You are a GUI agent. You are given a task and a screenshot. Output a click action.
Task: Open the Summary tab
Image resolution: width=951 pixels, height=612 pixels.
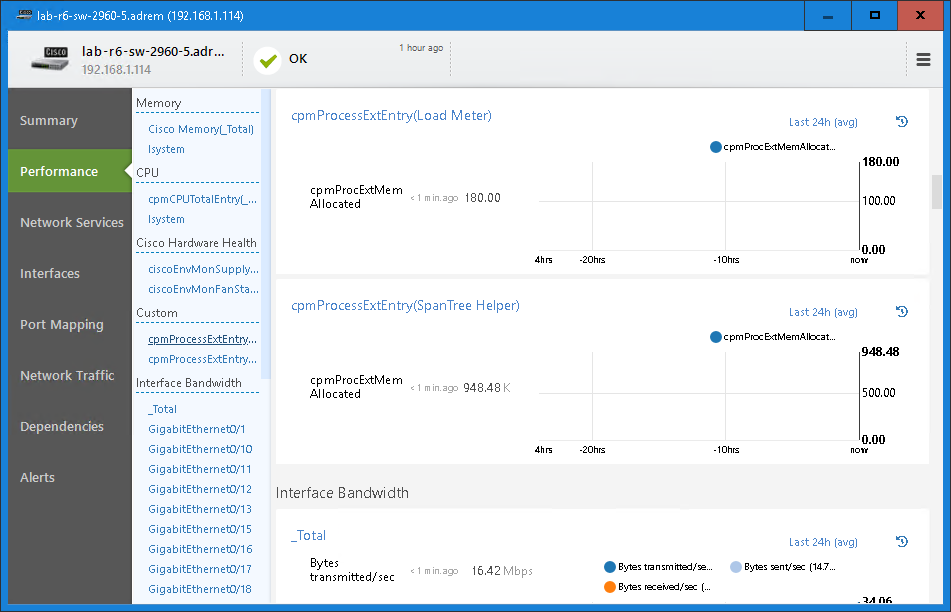pos(70,120)
